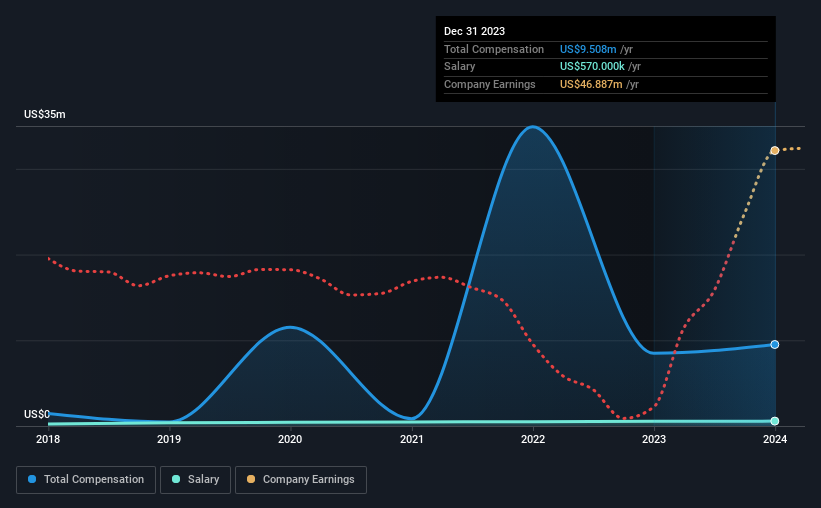Click the US$570.000k salary value

592,67
